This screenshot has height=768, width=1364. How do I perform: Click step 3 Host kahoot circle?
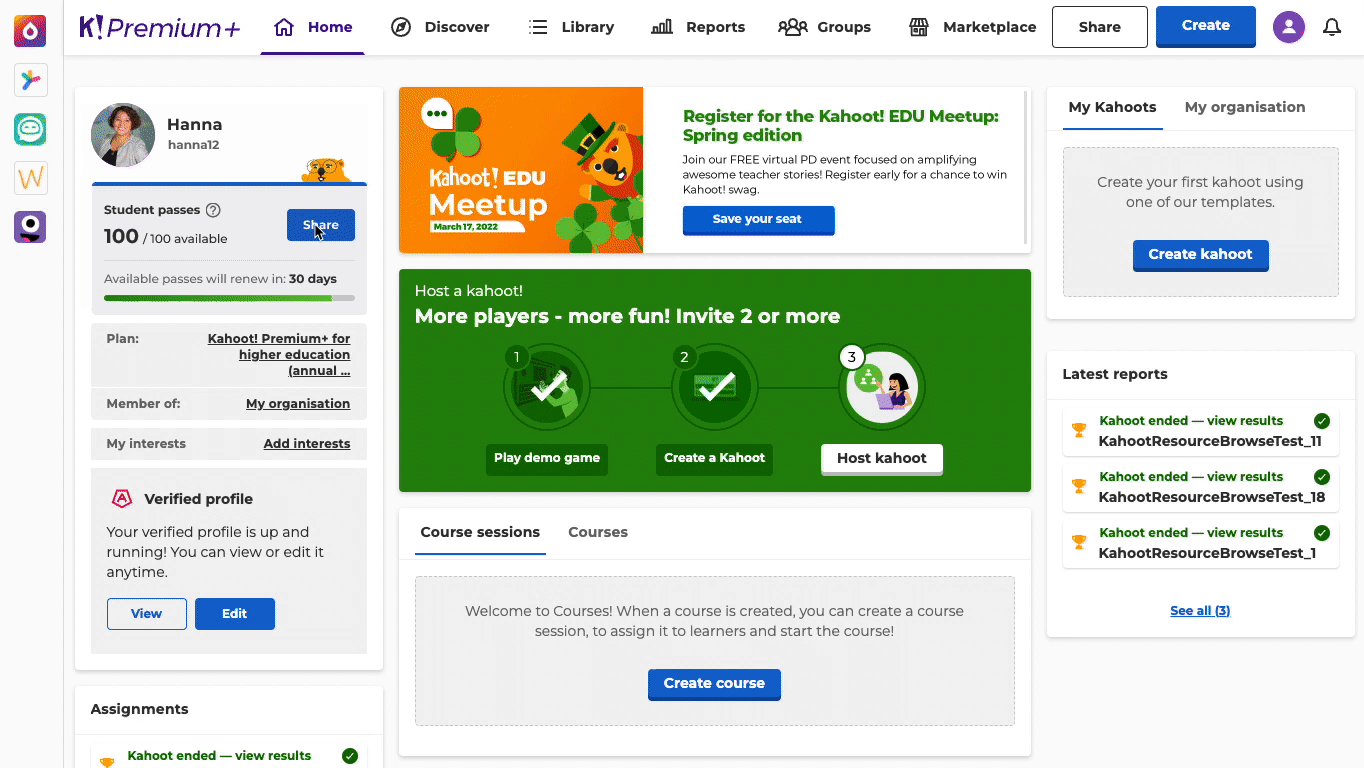882,387
